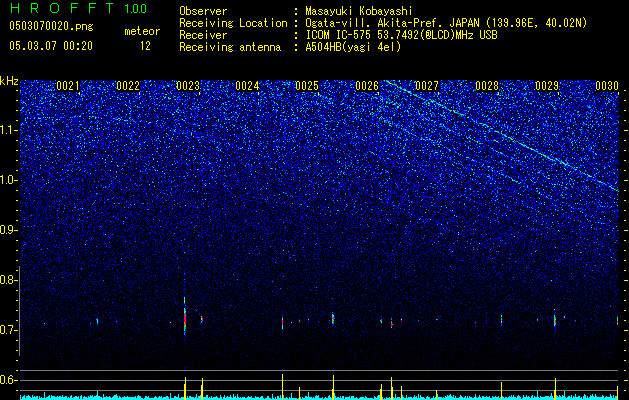Click the 0030 time marker
This screenshot has width=629, height=400.
[x=607, y=86]
